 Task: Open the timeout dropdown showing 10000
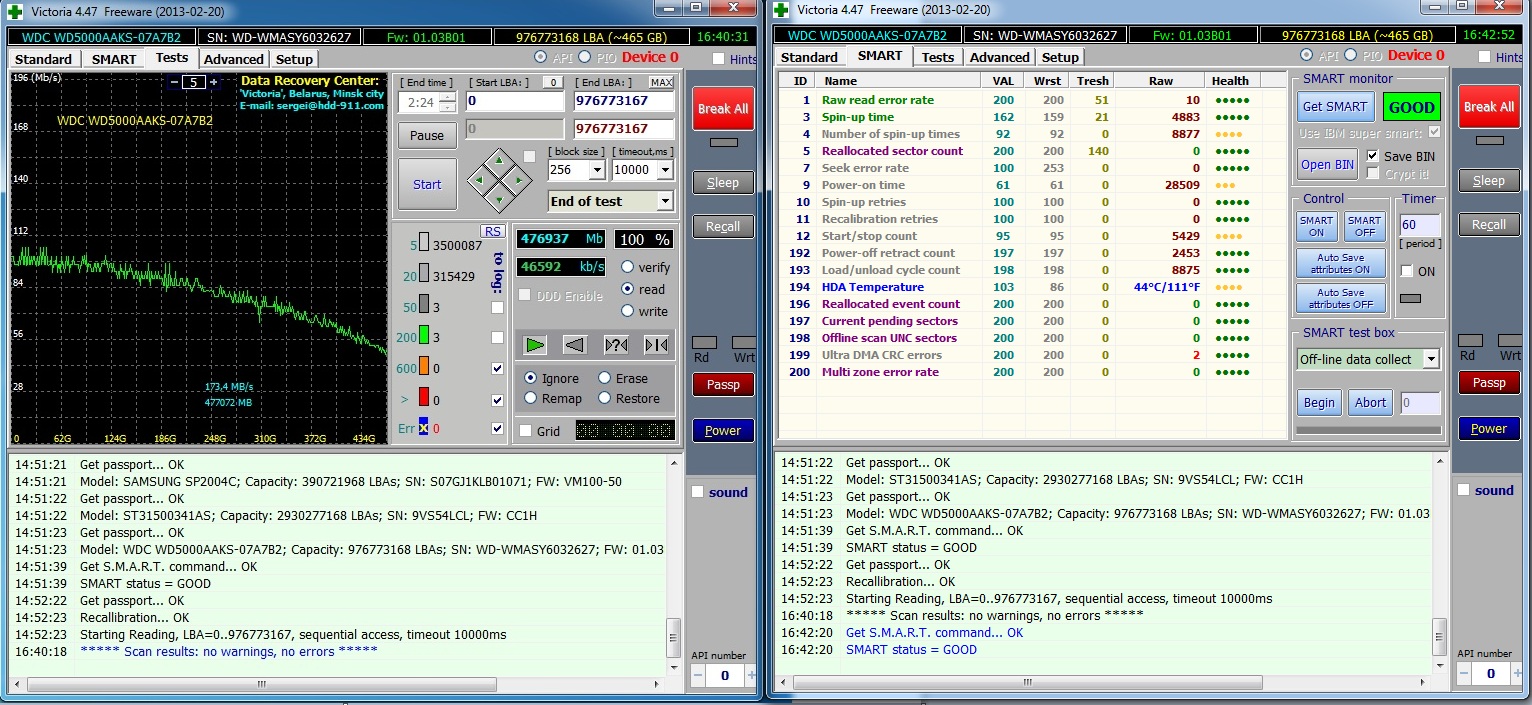[666, 170]
